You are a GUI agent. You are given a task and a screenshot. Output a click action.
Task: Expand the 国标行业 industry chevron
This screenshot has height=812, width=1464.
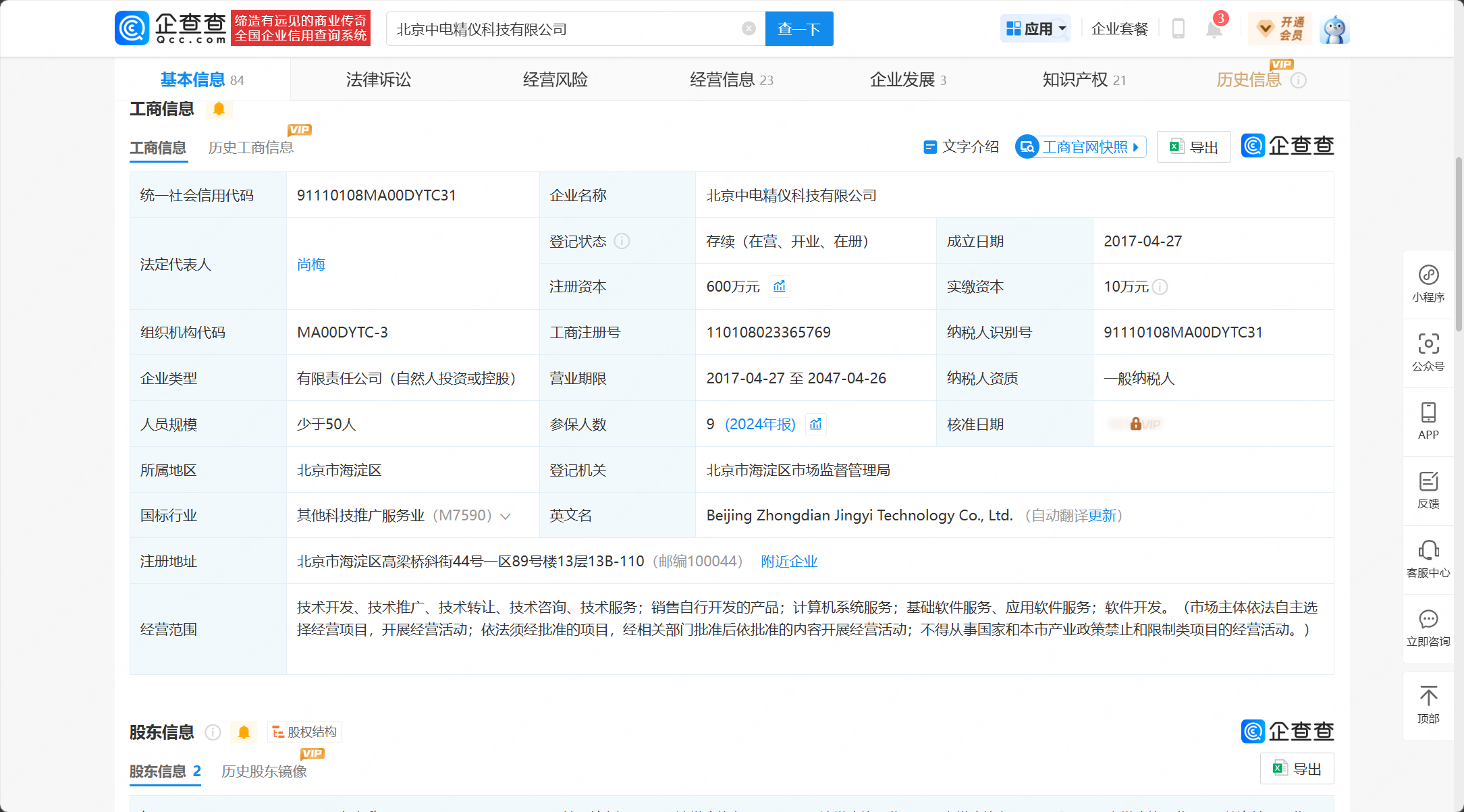[x=506, y=516]
